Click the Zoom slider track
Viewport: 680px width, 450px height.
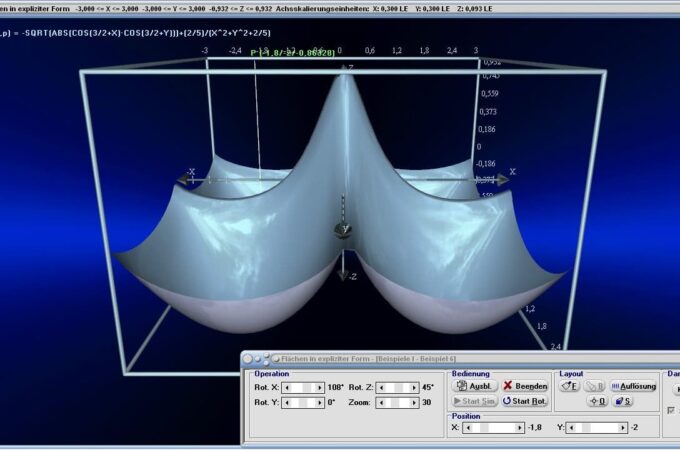coord(398,402)
